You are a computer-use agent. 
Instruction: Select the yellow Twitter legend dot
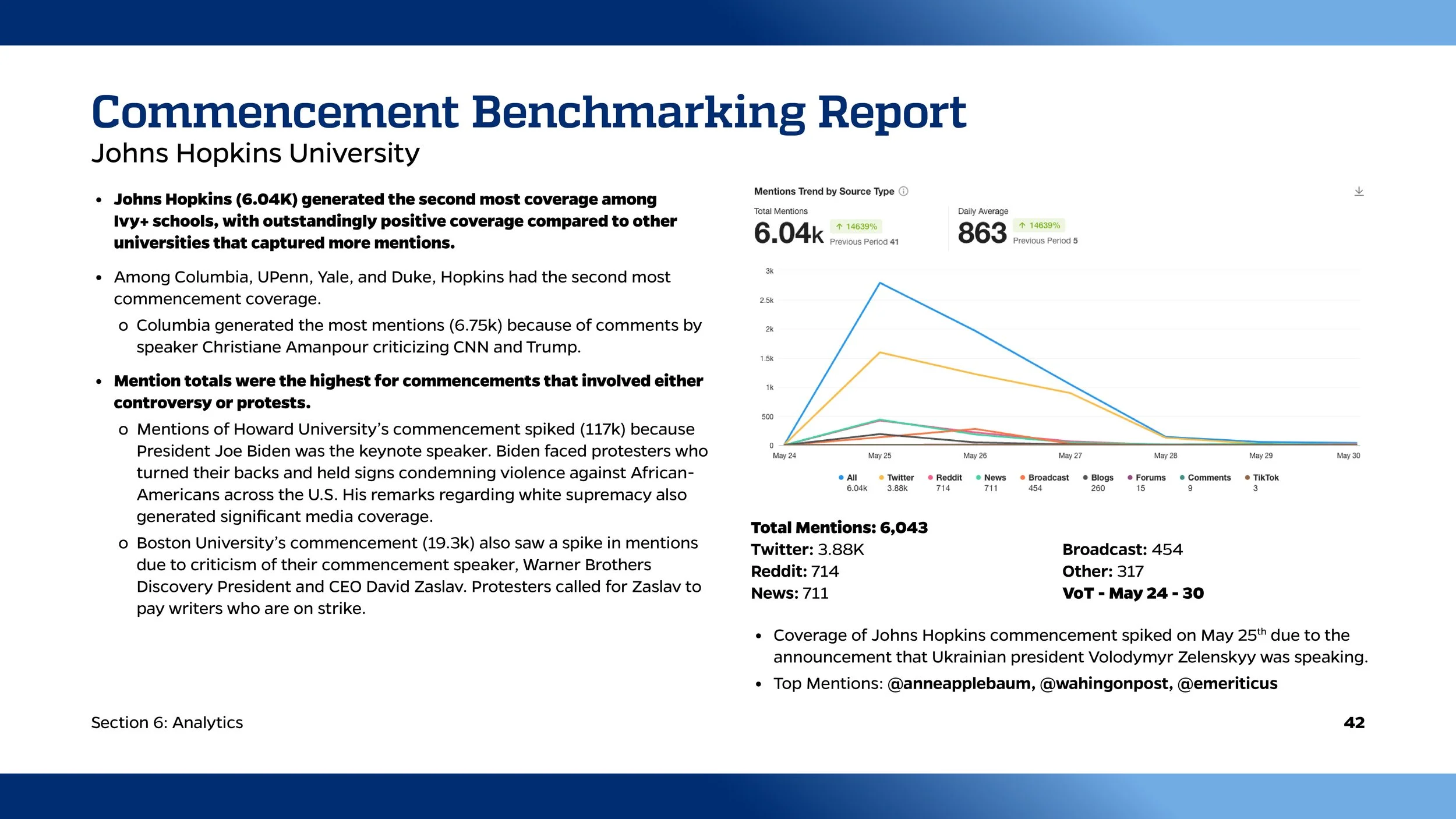(x=881, y=478)
